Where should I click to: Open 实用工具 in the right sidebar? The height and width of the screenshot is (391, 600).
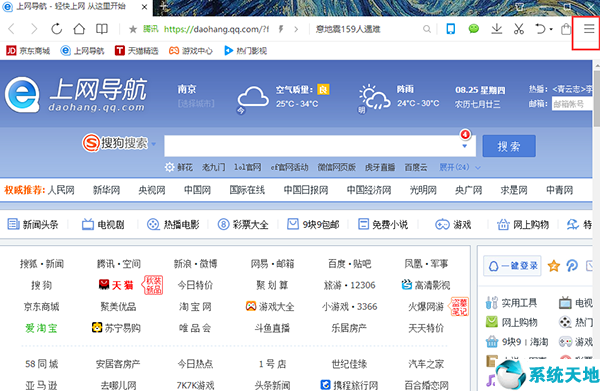point(511,303)
